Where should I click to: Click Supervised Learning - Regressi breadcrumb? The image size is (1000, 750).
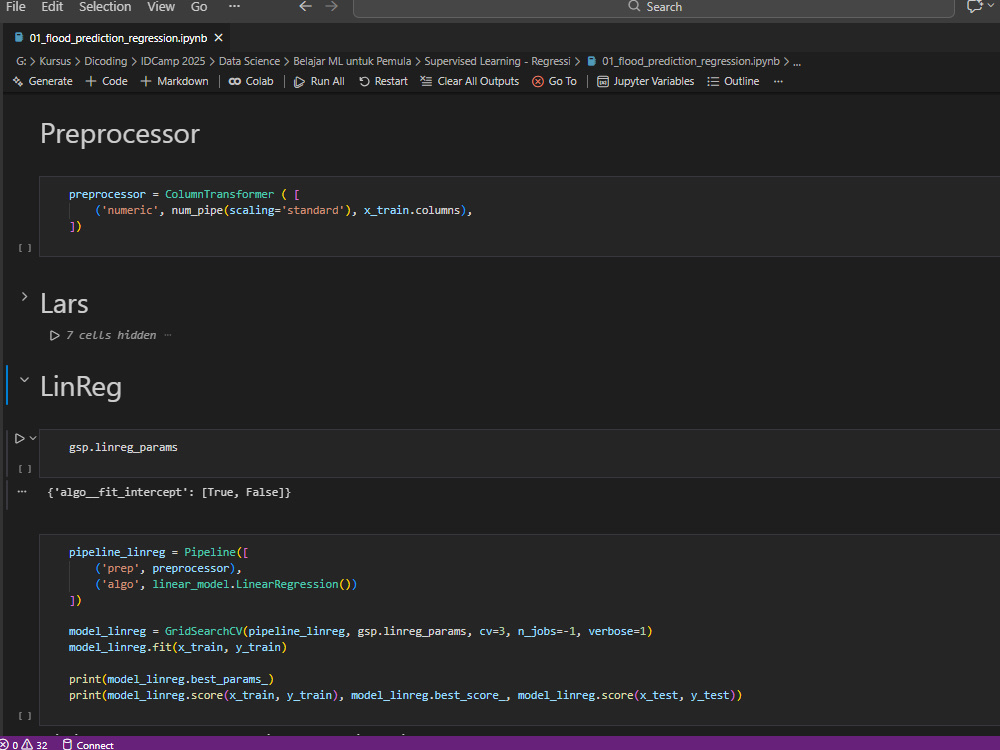pyautogui.click(x=497, y=61)
